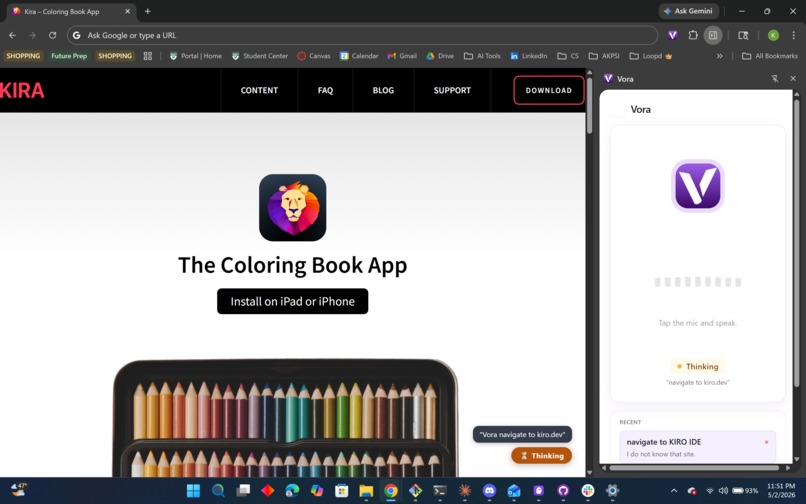Screen dimensions: 806x504
Task: Open File Explorer from taskbar
Action: coord(366,491)
